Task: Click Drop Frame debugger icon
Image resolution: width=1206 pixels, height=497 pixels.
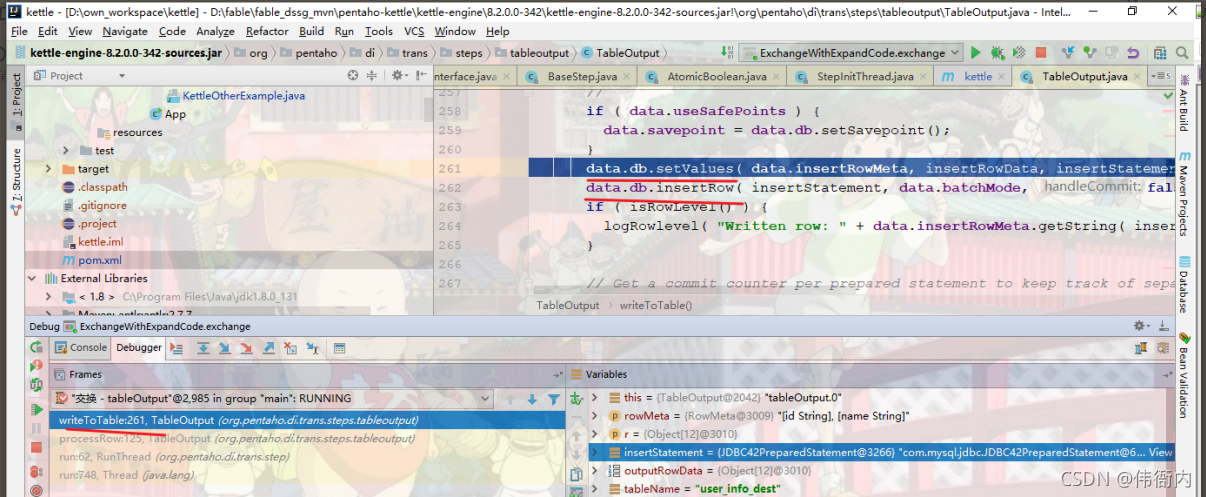Action: (x=290, y=348)
